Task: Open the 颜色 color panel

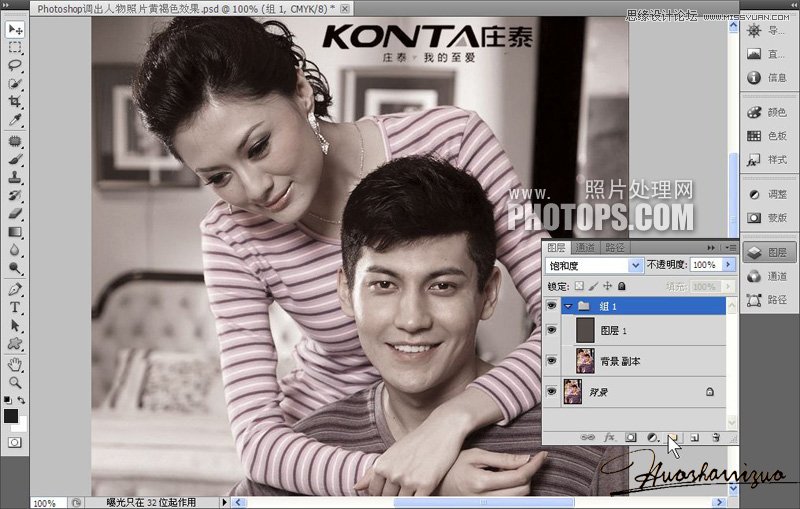Action: coord(769,112)
